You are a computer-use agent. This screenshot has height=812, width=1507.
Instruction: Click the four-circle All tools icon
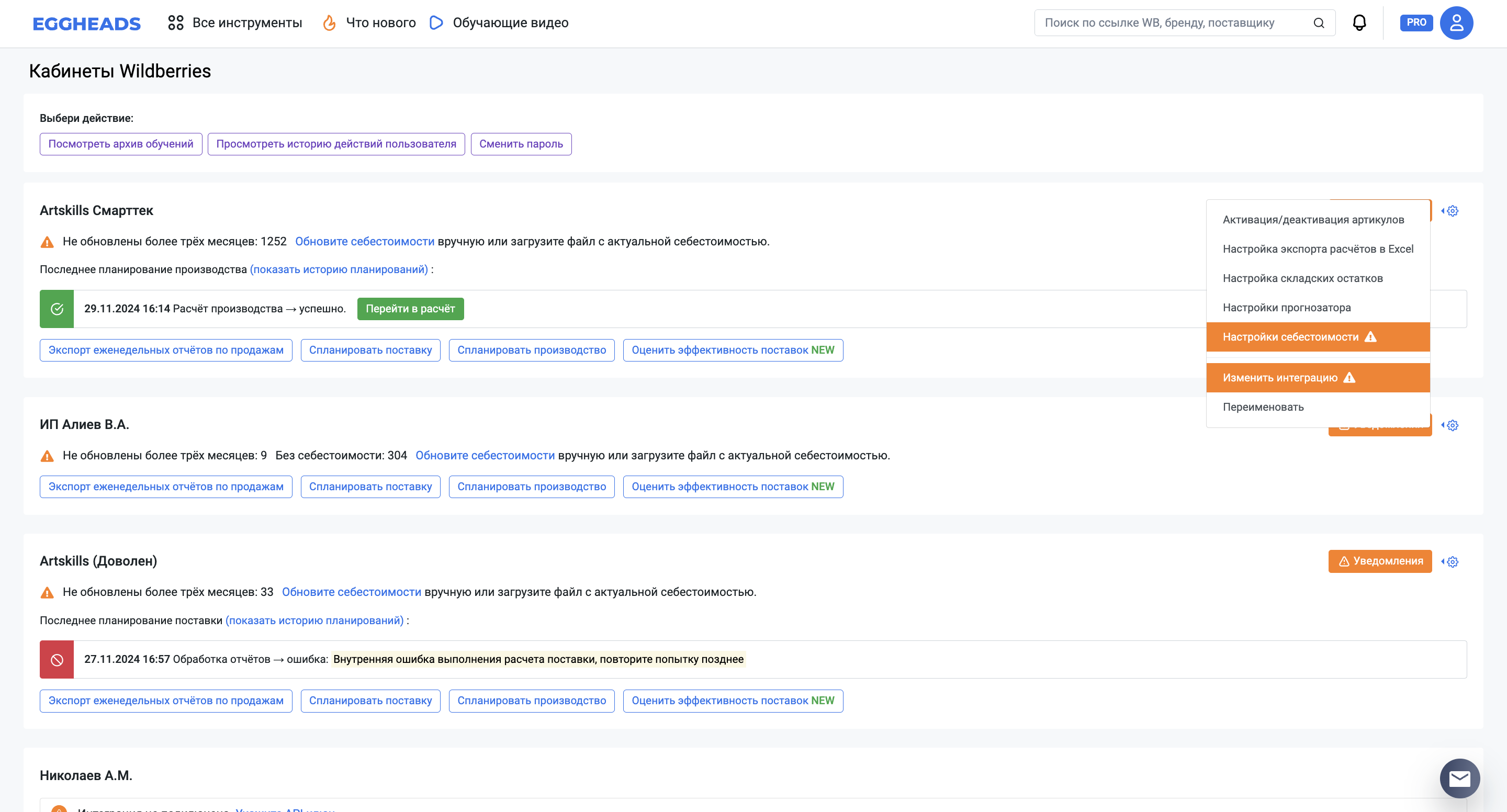(175, 23)
